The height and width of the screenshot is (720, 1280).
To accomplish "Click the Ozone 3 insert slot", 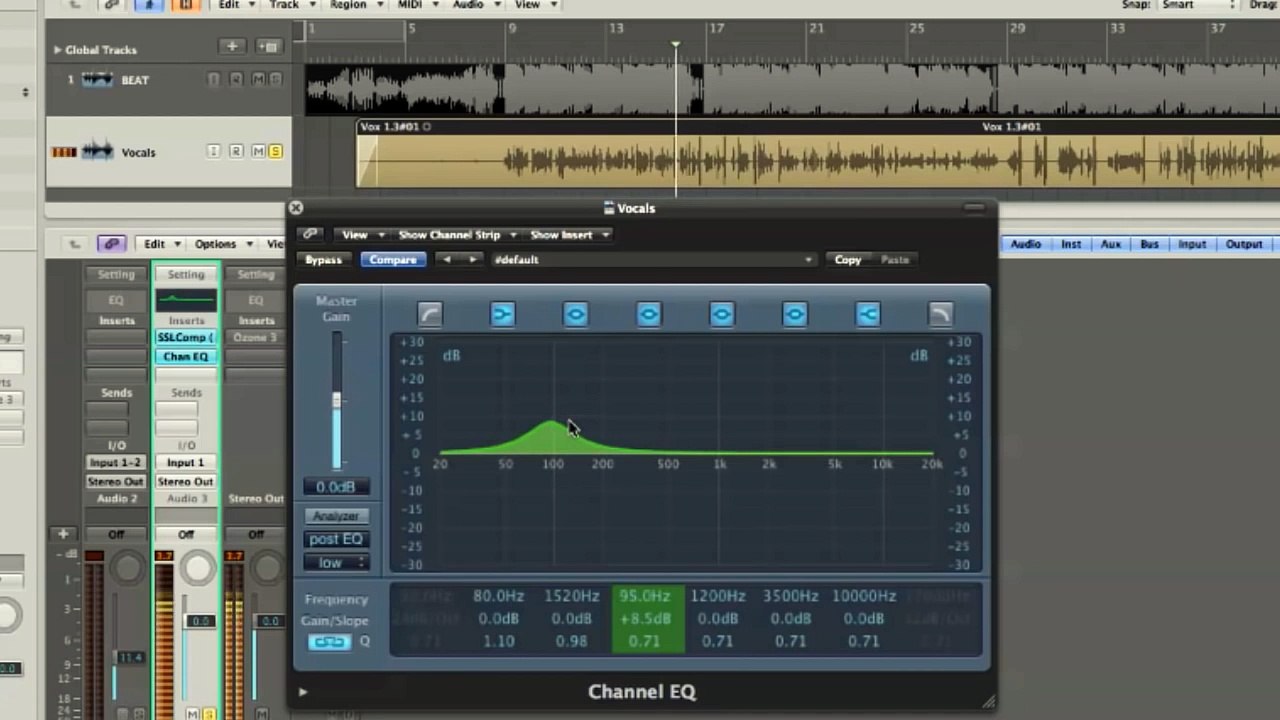I will [x=255, y=337].
